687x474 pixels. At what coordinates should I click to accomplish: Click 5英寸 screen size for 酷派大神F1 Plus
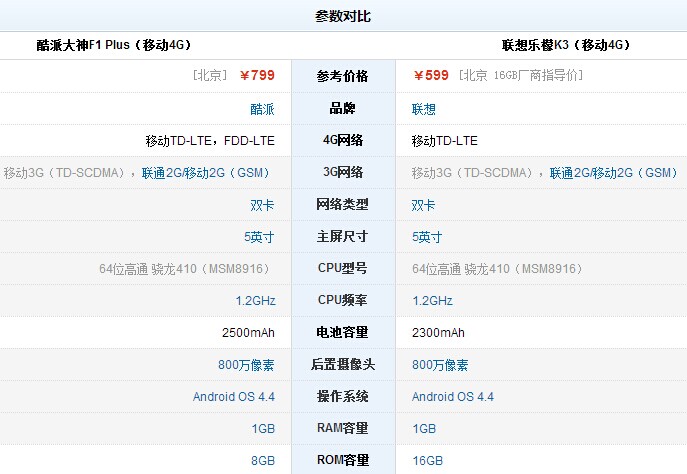pyautogui.click(x=259, y=237)
